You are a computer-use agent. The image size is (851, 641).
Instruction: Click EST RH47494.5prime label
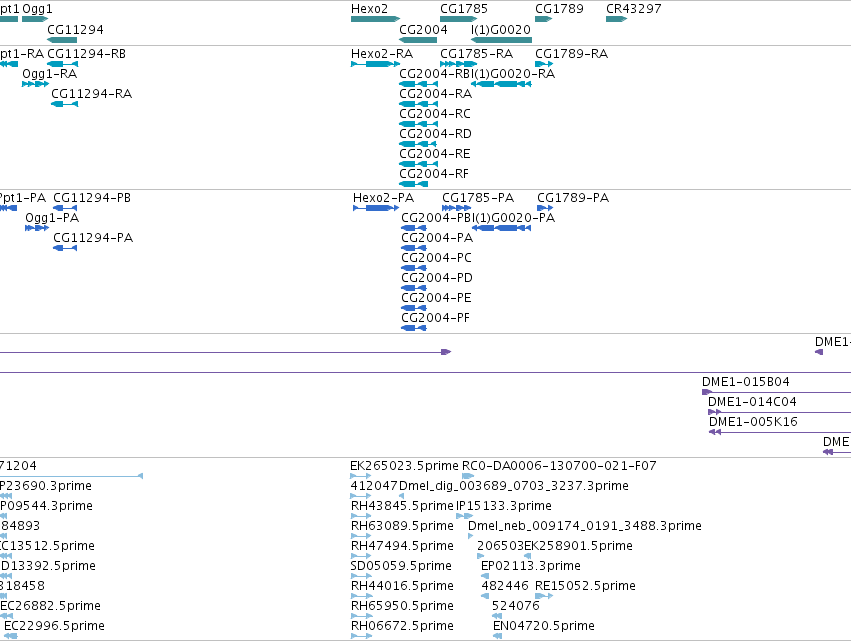pos(402,547)
